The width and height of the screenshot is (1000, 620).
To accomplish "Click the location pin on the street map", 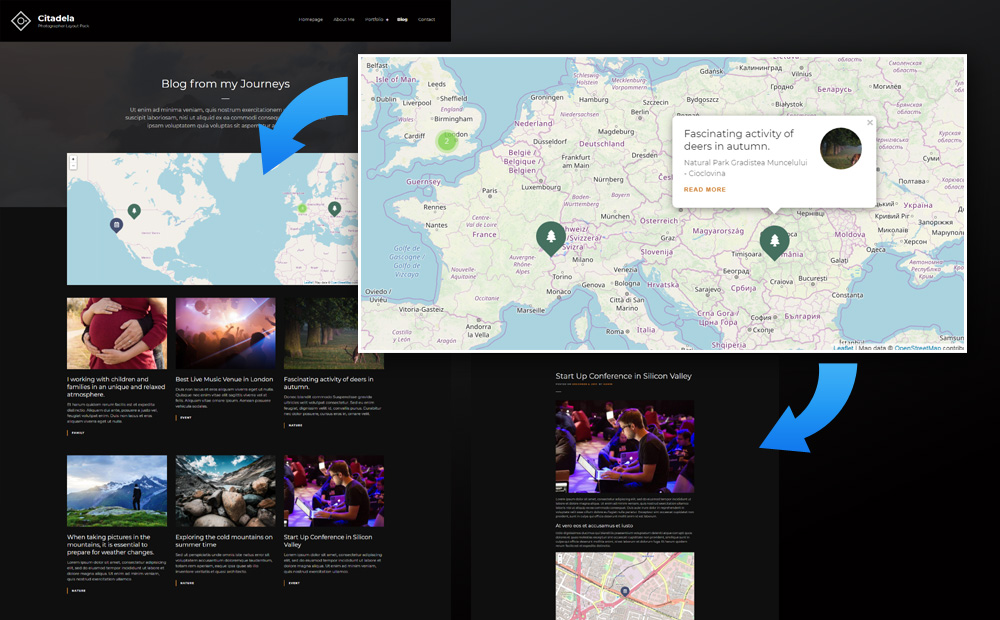I will [625, 591].
